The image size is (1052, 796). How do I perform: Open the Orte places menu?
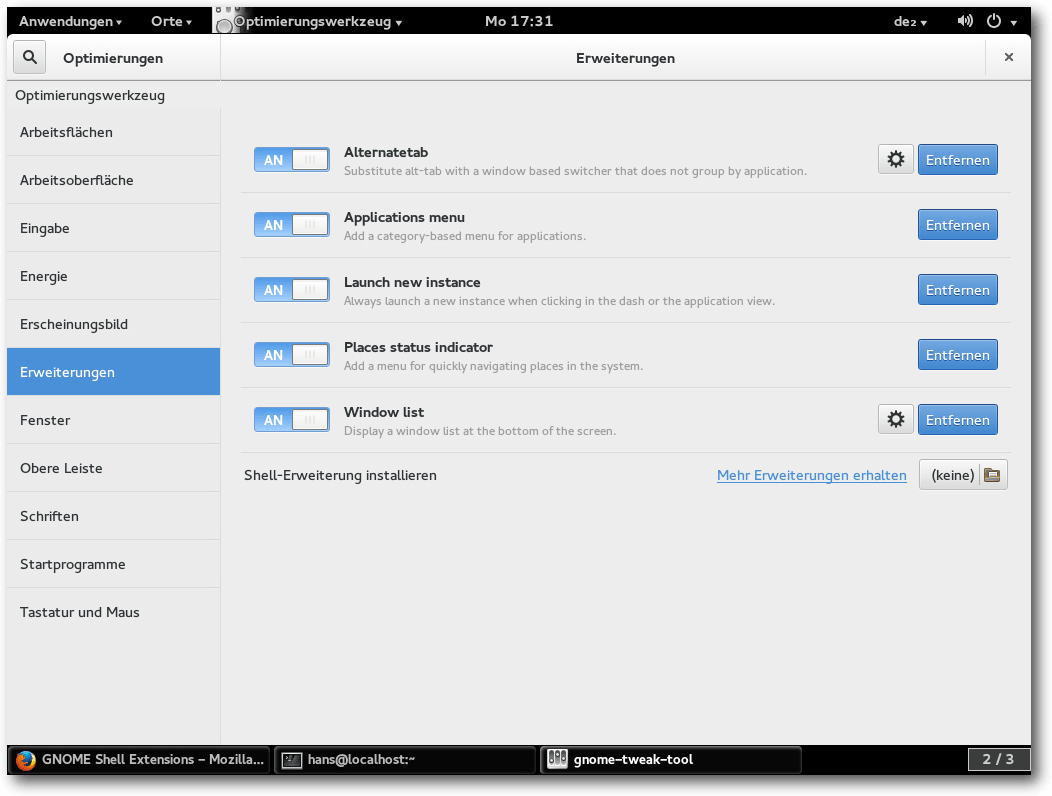point(172,21)
